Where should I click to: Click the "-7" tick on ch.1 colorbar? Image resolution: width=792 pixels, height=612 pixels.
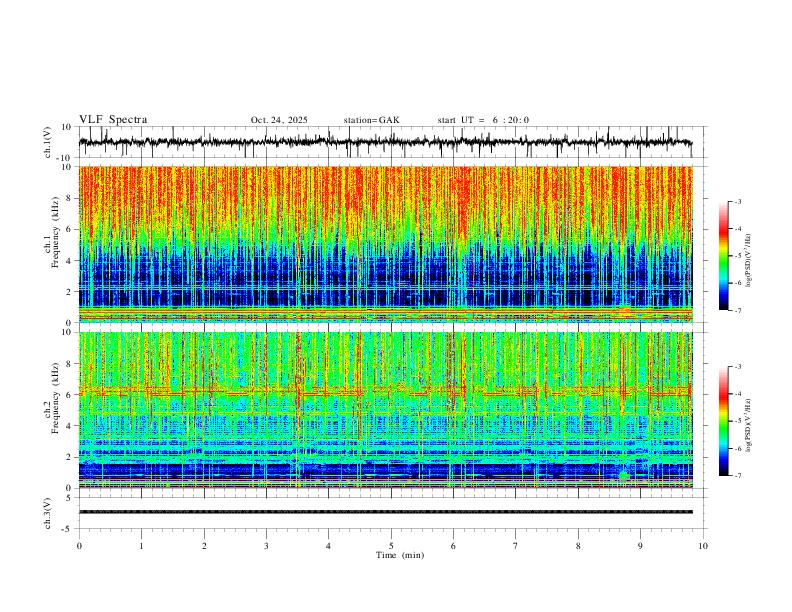point(738,311)
